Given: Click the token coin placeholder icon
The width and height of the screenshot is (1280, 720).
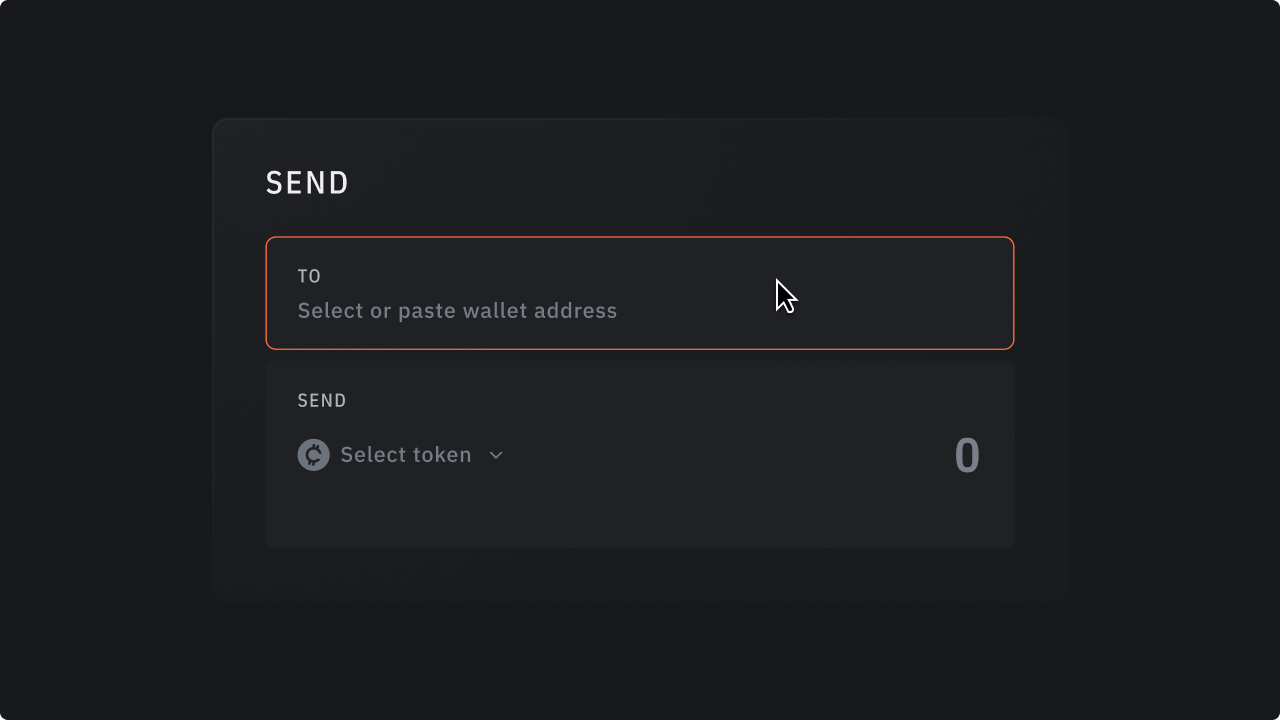Looking at the screenshot, I should tap(313, 455).
